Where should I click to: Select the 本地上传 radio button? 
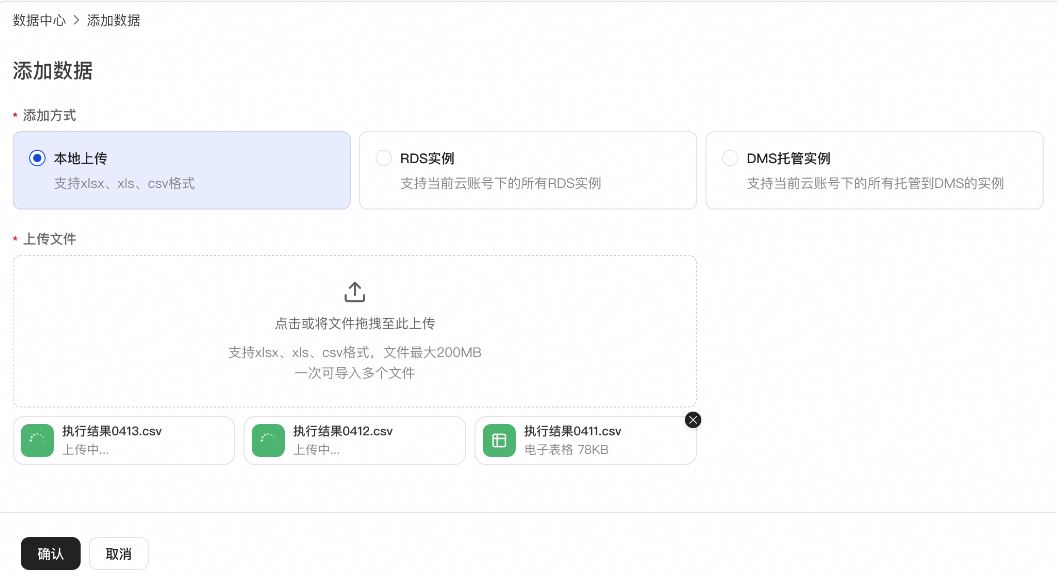37,158
